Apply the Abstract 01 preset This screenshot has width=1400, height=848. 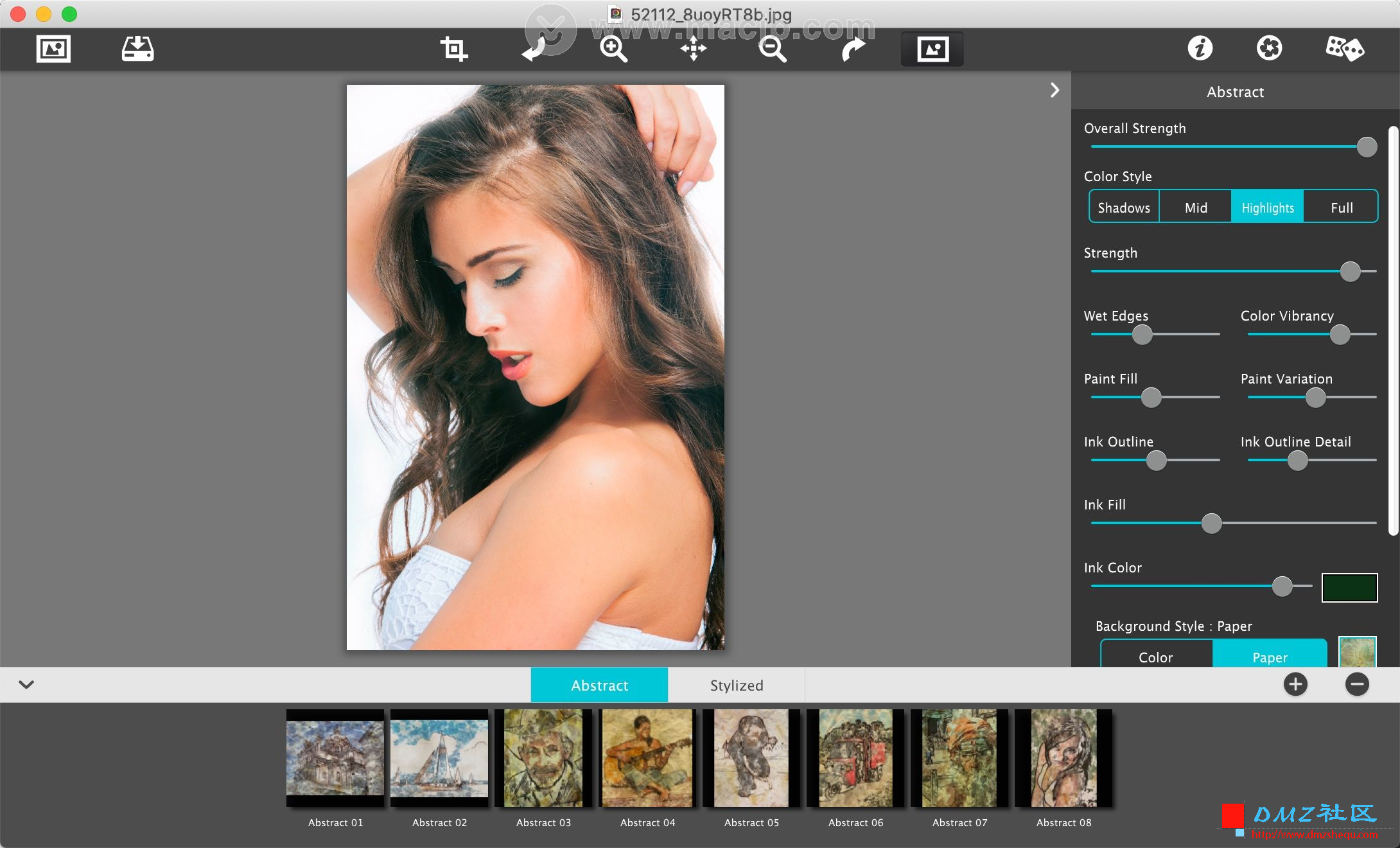point(335,758)
